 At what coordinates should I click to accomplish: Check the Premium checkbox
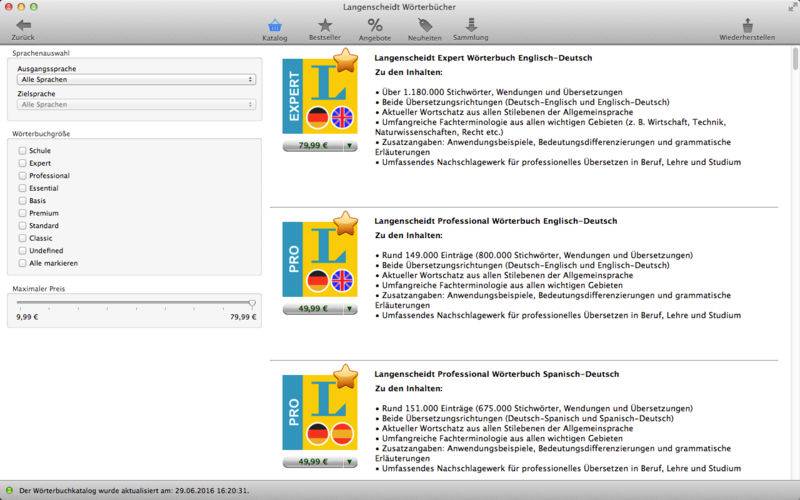[x=22, y=213]
